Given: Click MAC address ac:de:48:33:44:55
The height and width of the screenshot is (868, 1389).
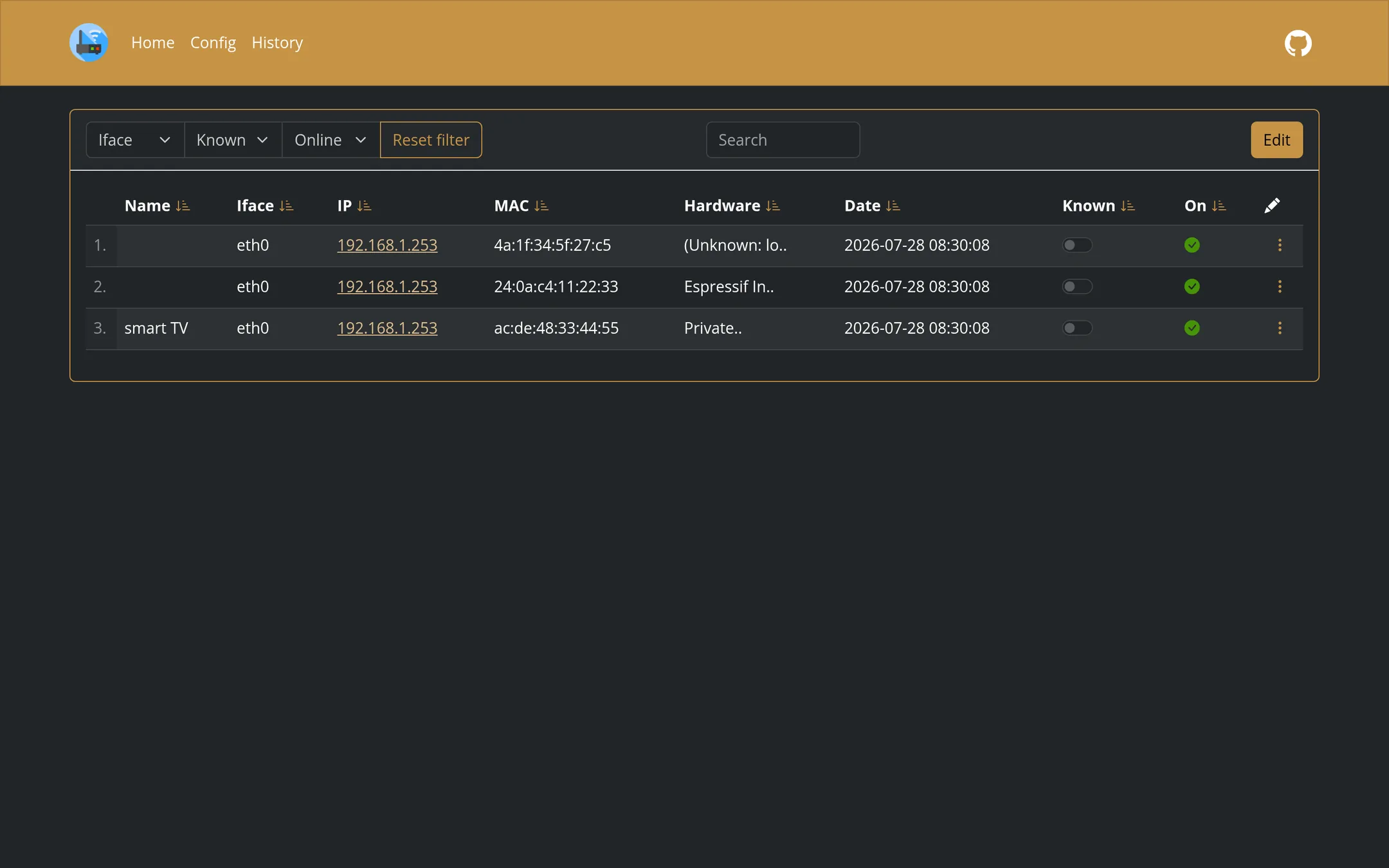Looking at the screenshot, I should click(x=556, y=328).
